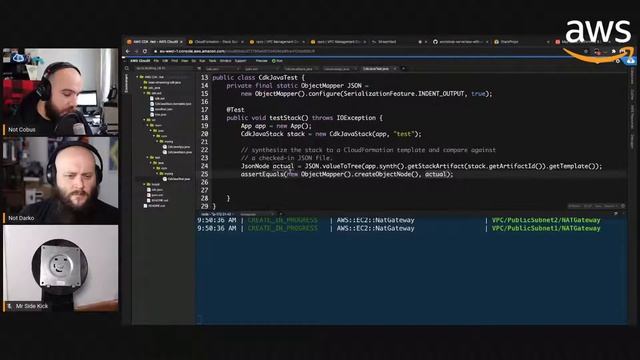Open the Run menu
This screenshot has height=360, width=640.
pyautogui.click(x=202, y=61)
